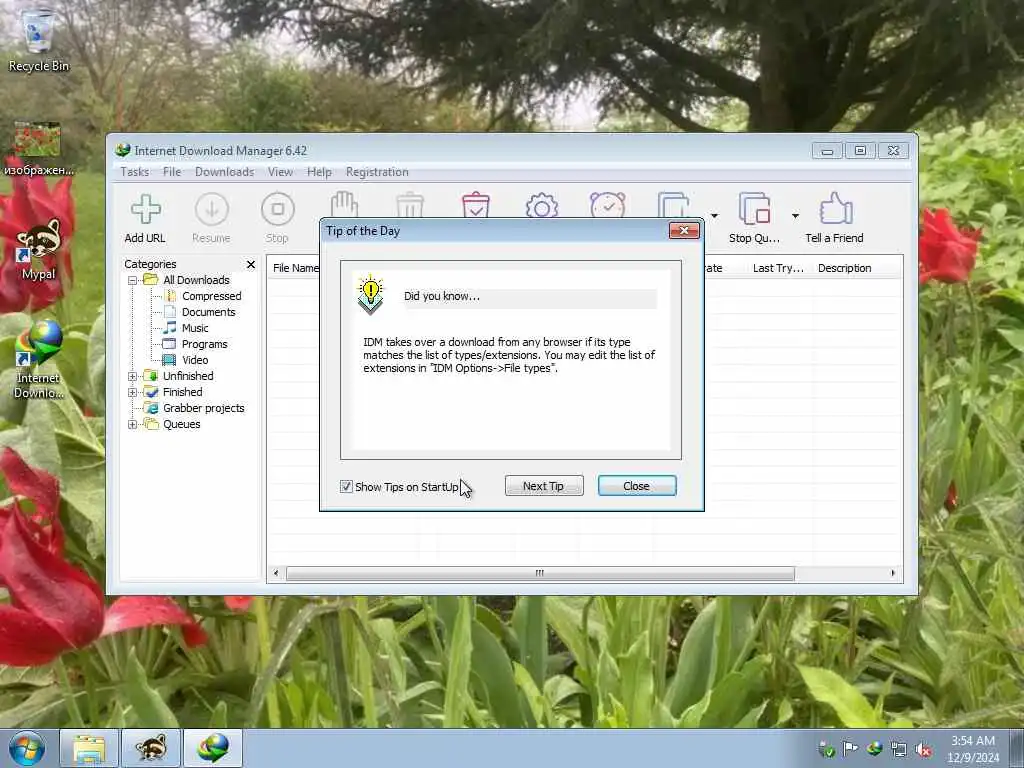Click the Mypal raccoon taskbar icon
The width and height of the screenshot is (1024, 768).
point(151,748)
